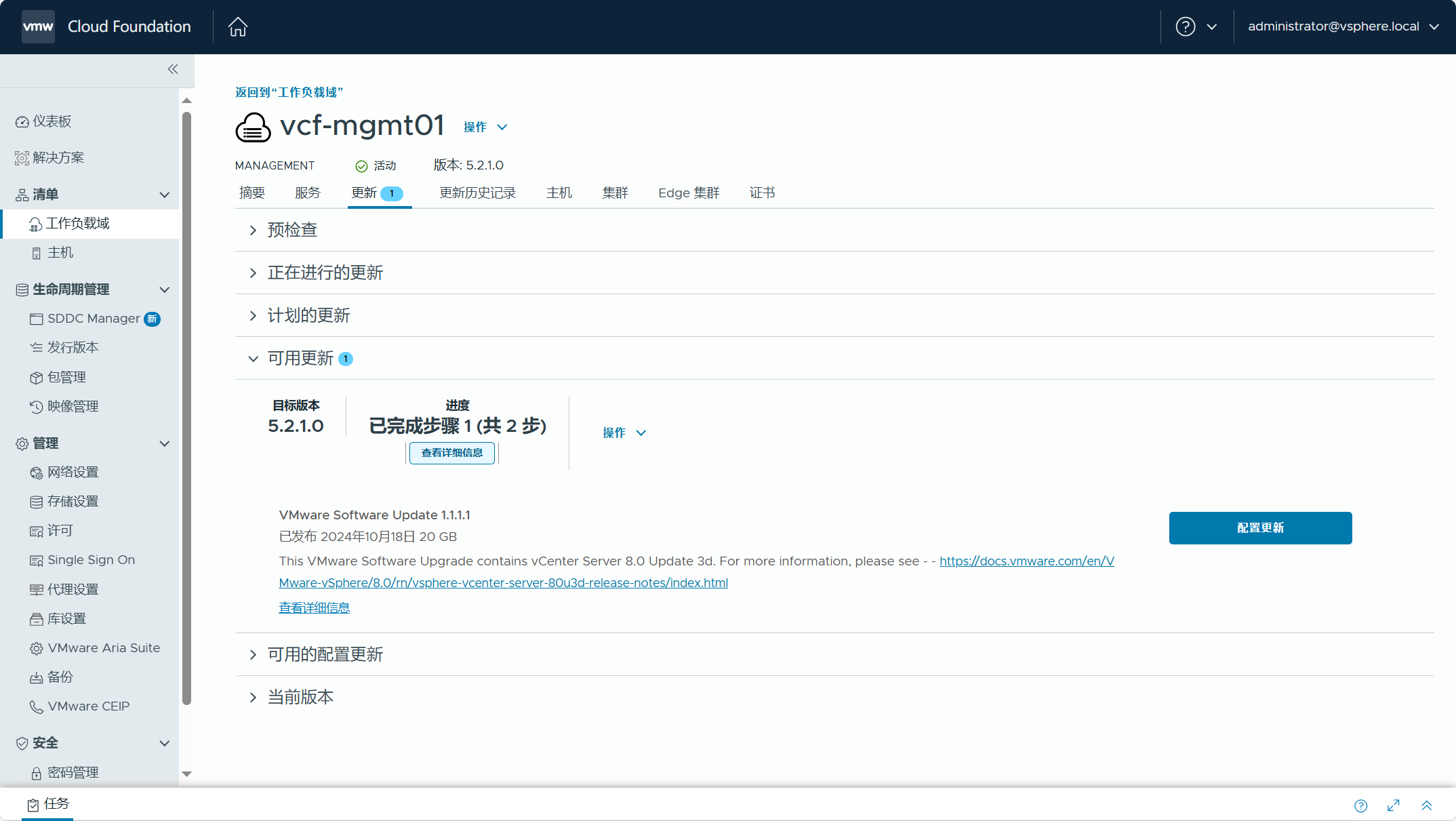The height and width of the screenshot is (821, 1456).
Task: Toggle the 生命周期管理 section collapse
Action: (x=163, y=289)
